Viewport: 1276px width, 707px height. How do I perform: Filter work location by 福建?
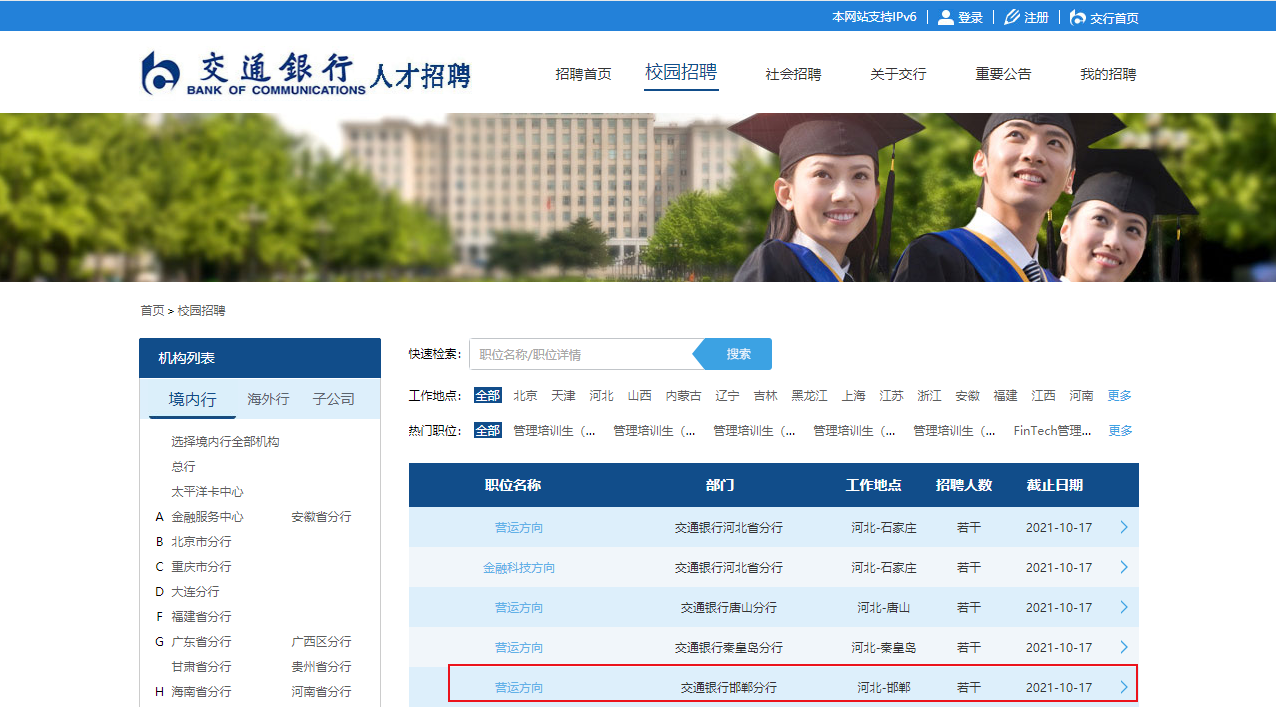click(x=1006, y=396)
